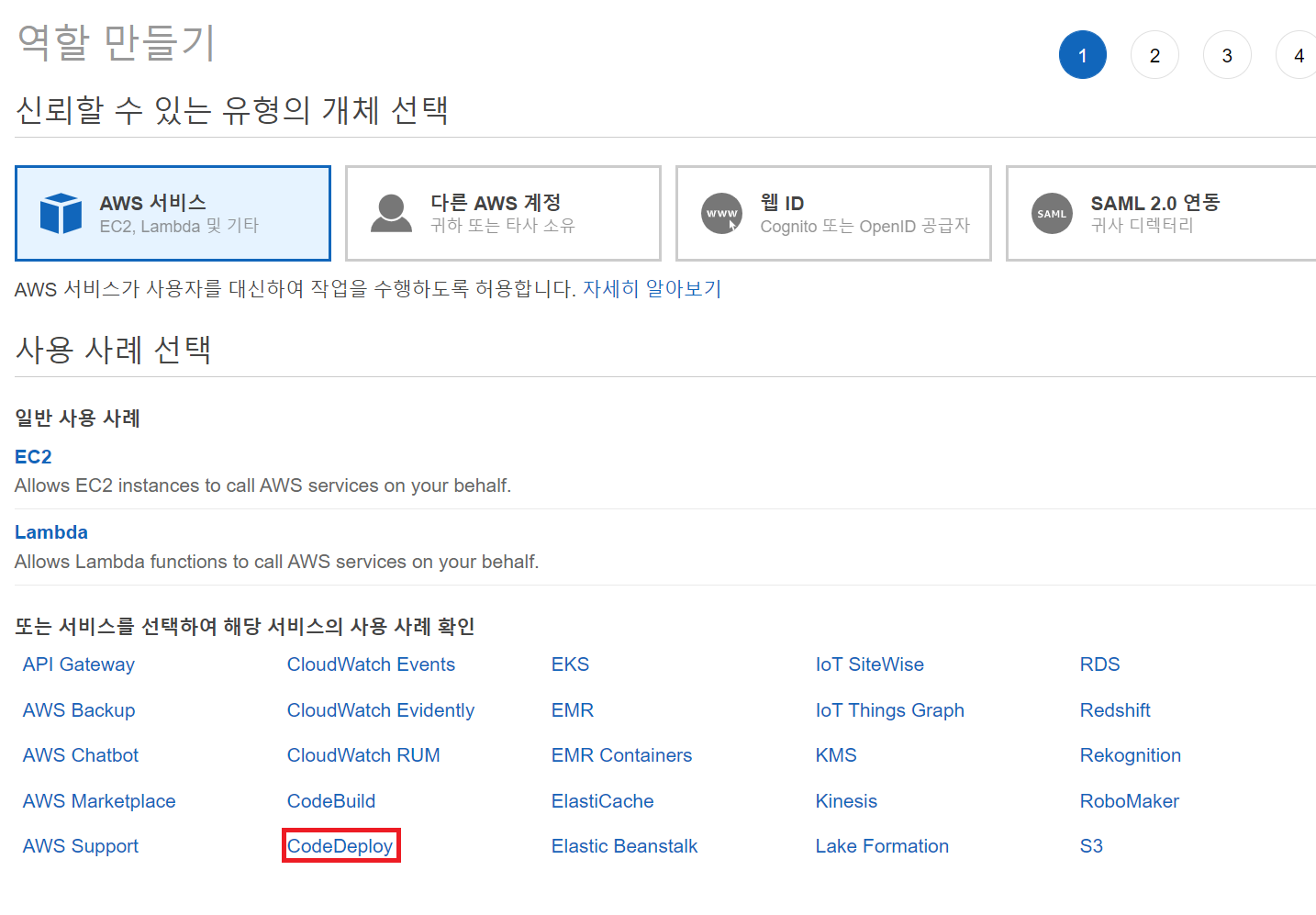Select Lake Formation service

pyautogui.click(x=882, y=846)
